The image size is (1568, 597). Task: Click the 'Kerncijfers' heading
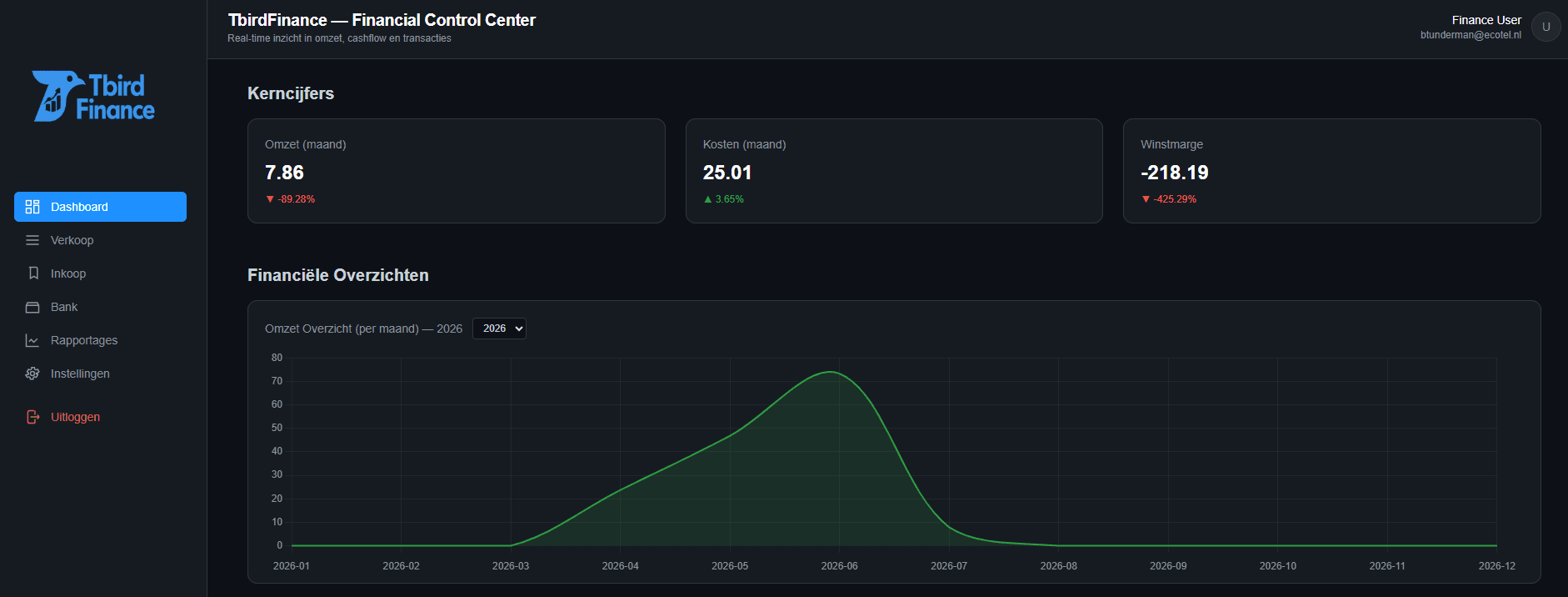pyautogui.click(x=291, y=93)
